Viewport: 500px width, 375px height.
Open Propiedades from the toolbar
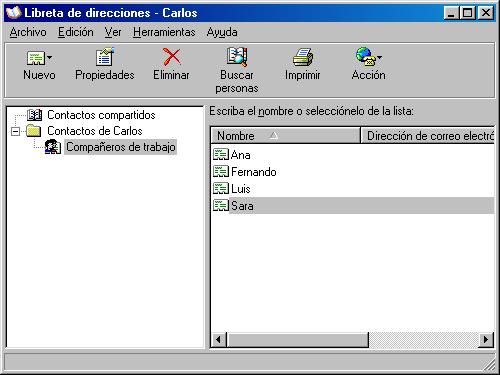pos(105,64)
